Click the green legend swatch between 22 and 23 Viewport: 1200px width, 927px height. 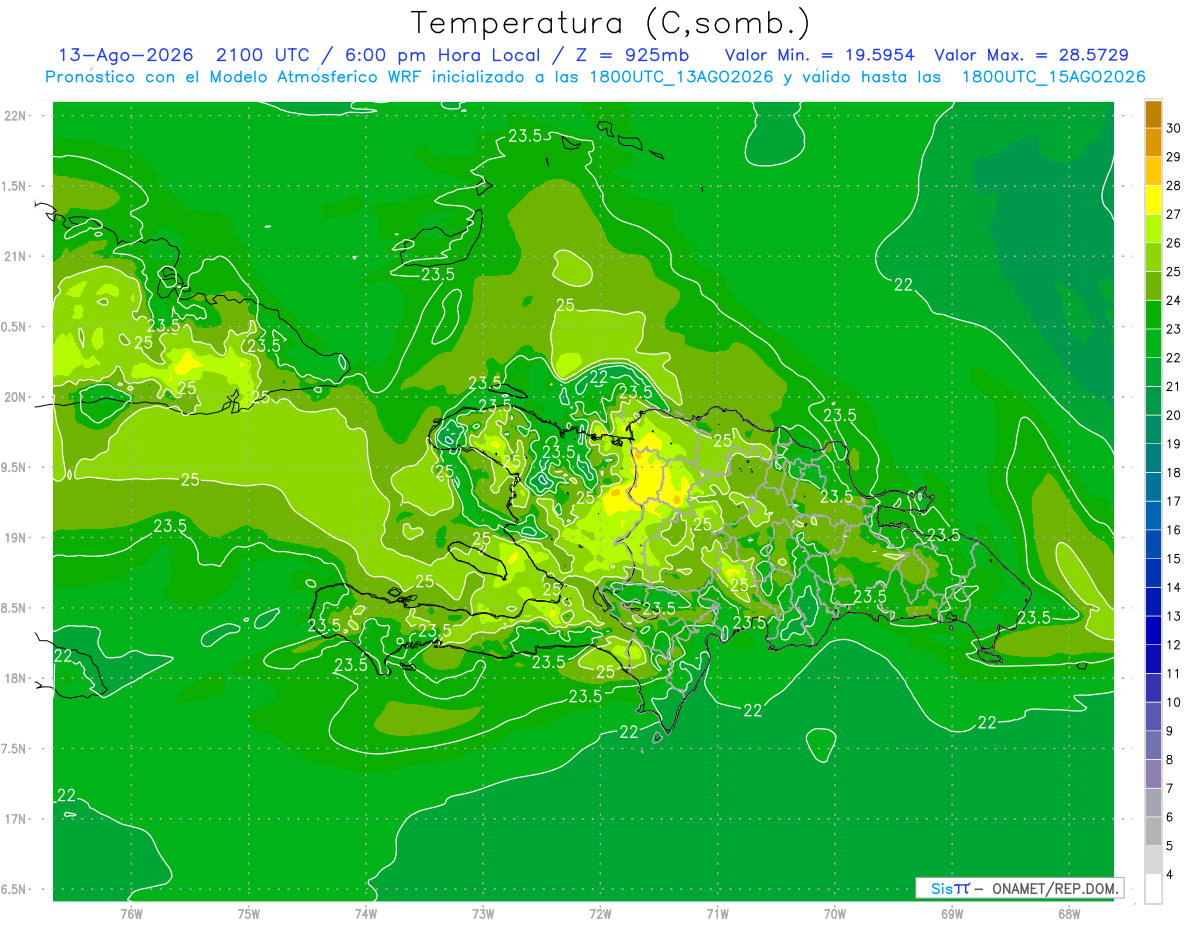(x=1153, y=343)
